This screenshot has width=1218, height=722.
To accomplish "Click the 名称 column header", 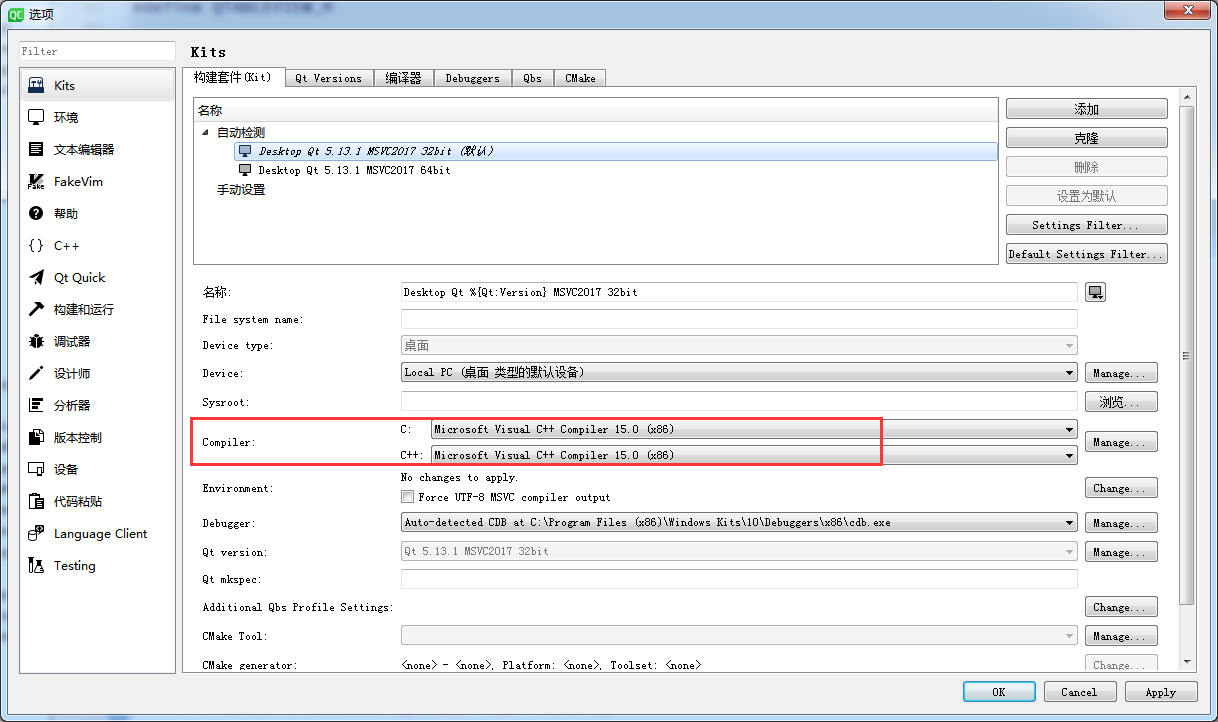I will click(596, 111).
